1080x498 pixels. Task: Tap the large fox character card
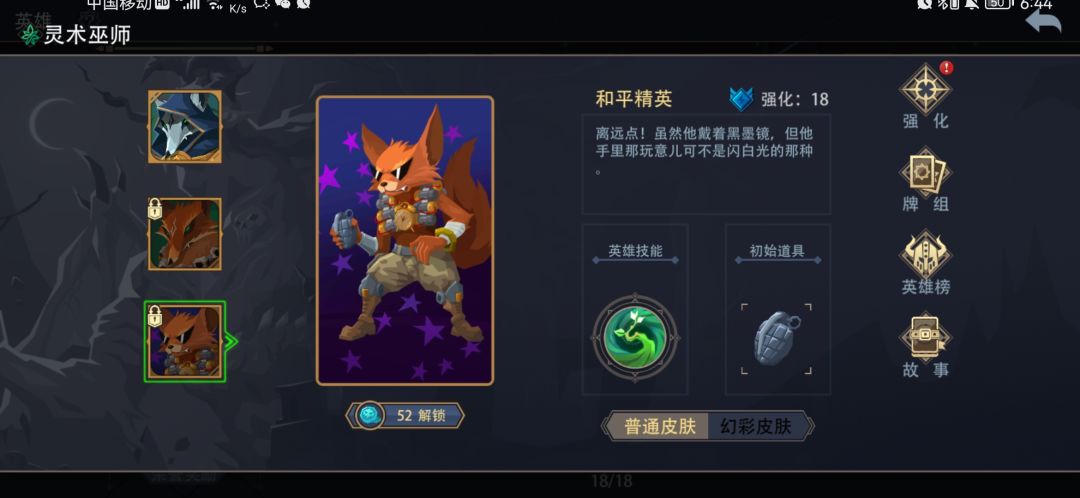tap(405, 240)
